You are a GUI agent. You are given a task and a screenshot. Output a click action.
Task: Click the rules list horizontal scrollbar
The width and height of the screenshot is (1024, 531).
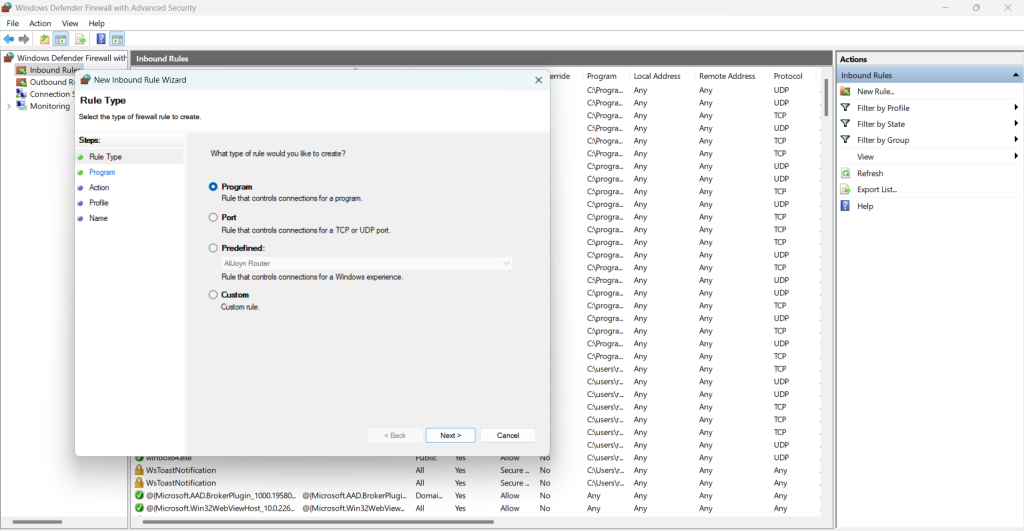318,522
